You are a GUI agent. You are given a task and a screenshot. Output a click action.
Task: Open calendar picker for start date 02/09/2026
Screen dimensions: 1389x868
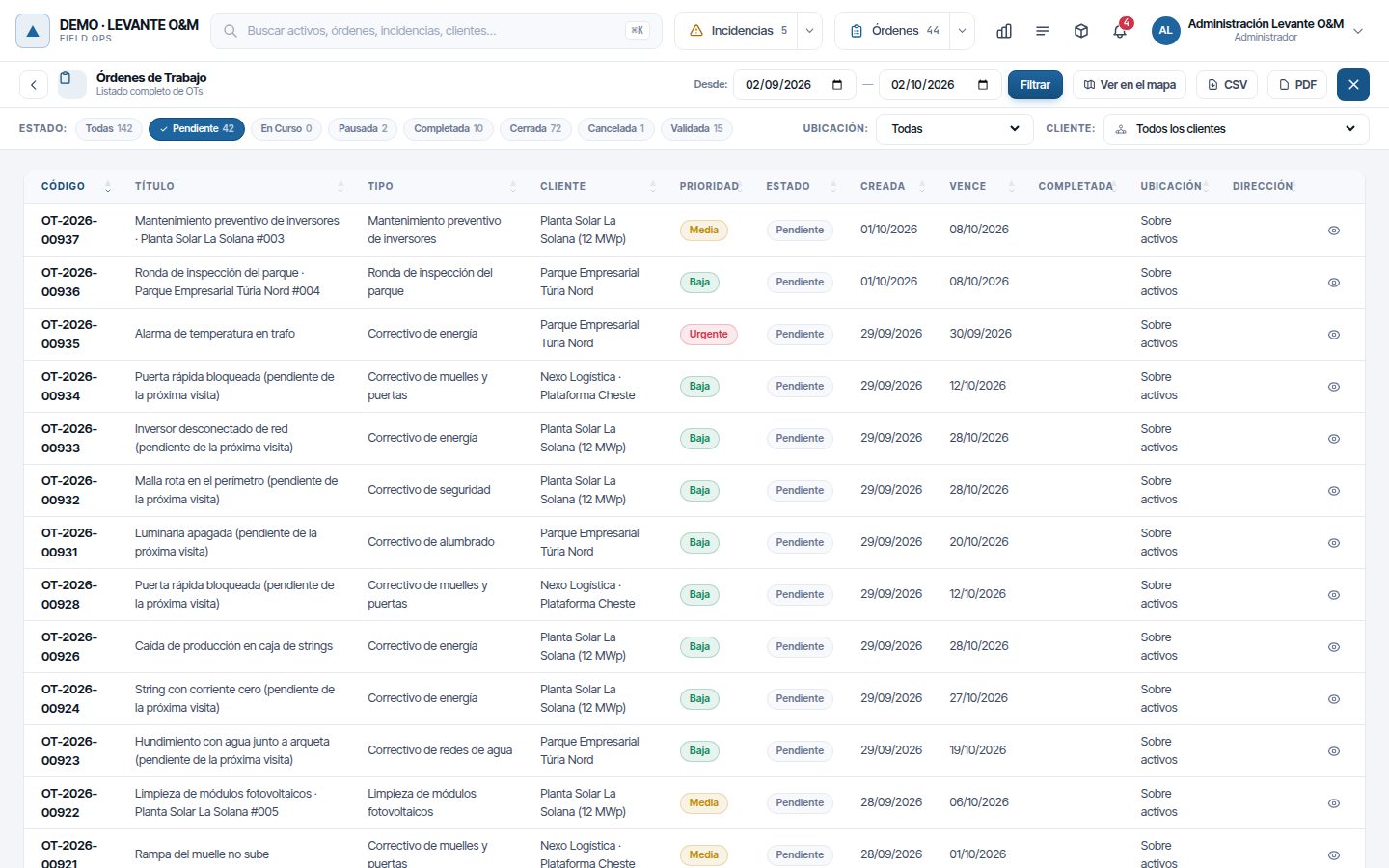point(837,85)
